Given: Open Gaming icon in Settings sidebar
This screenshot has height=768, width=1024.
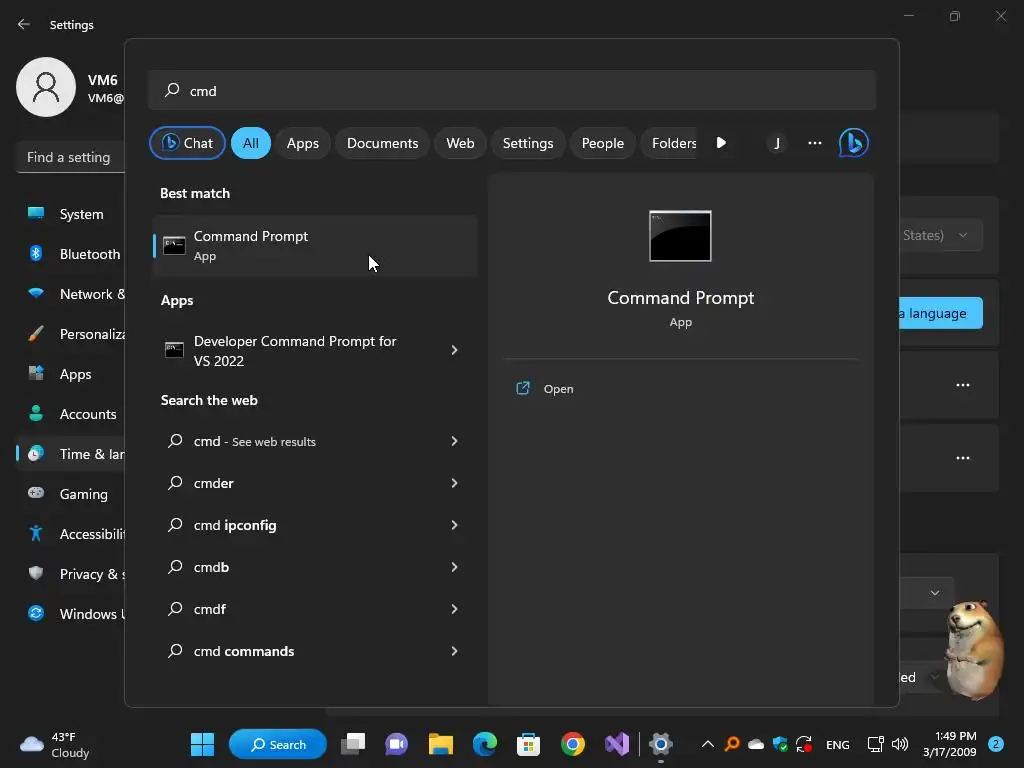Looking at the screenshot, I should point(36,493).
